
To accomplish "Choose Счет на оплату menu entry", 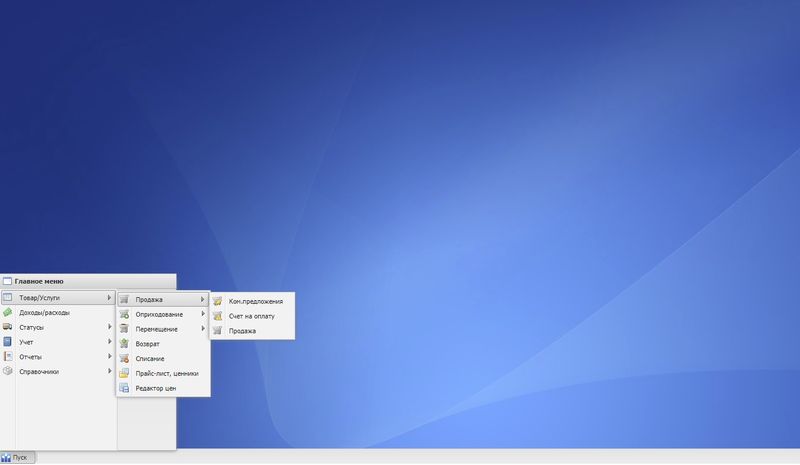I will (252, 316).
